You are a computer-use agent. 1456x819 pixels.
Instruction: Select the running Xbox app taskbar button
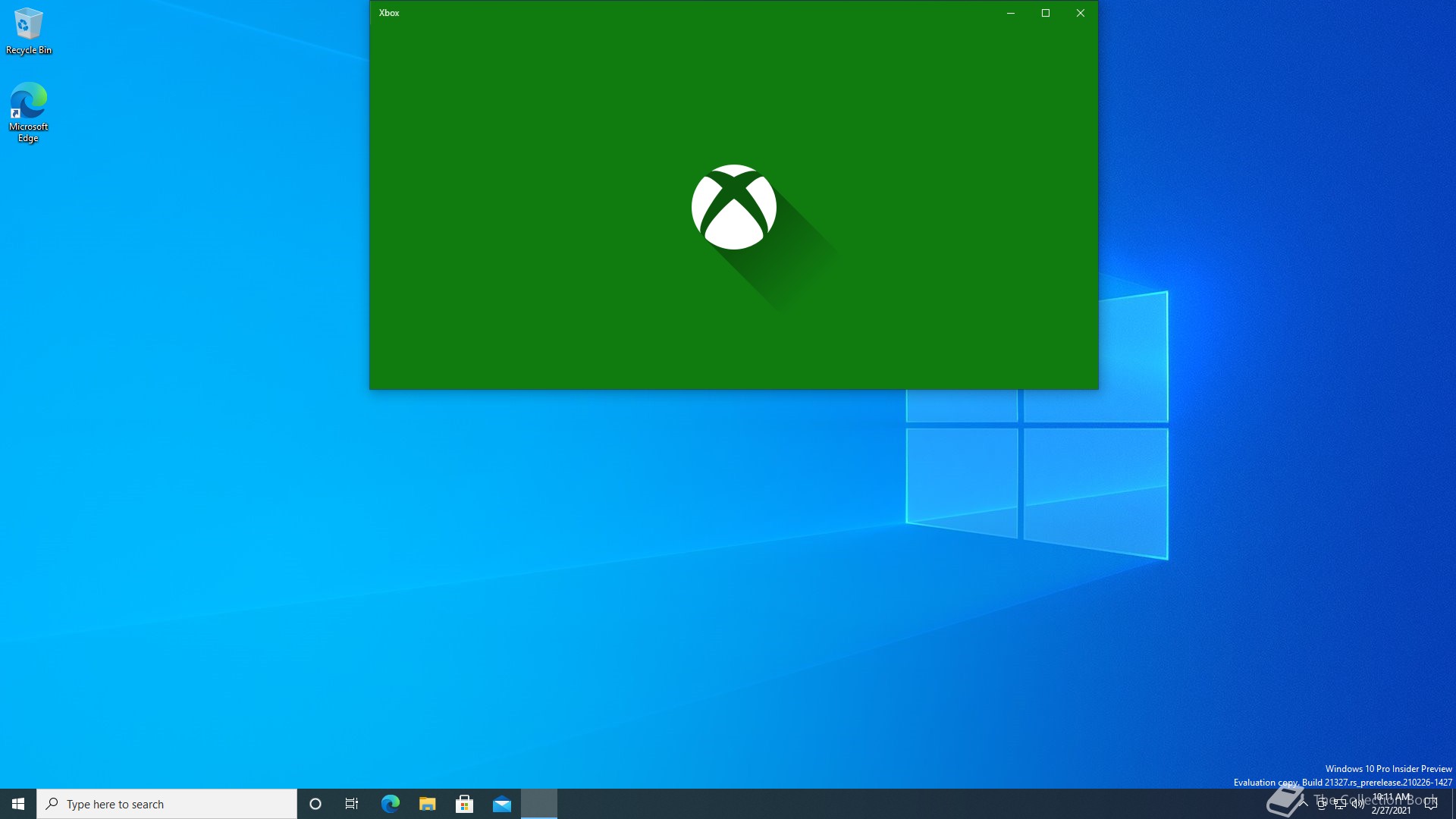[539, 804]
